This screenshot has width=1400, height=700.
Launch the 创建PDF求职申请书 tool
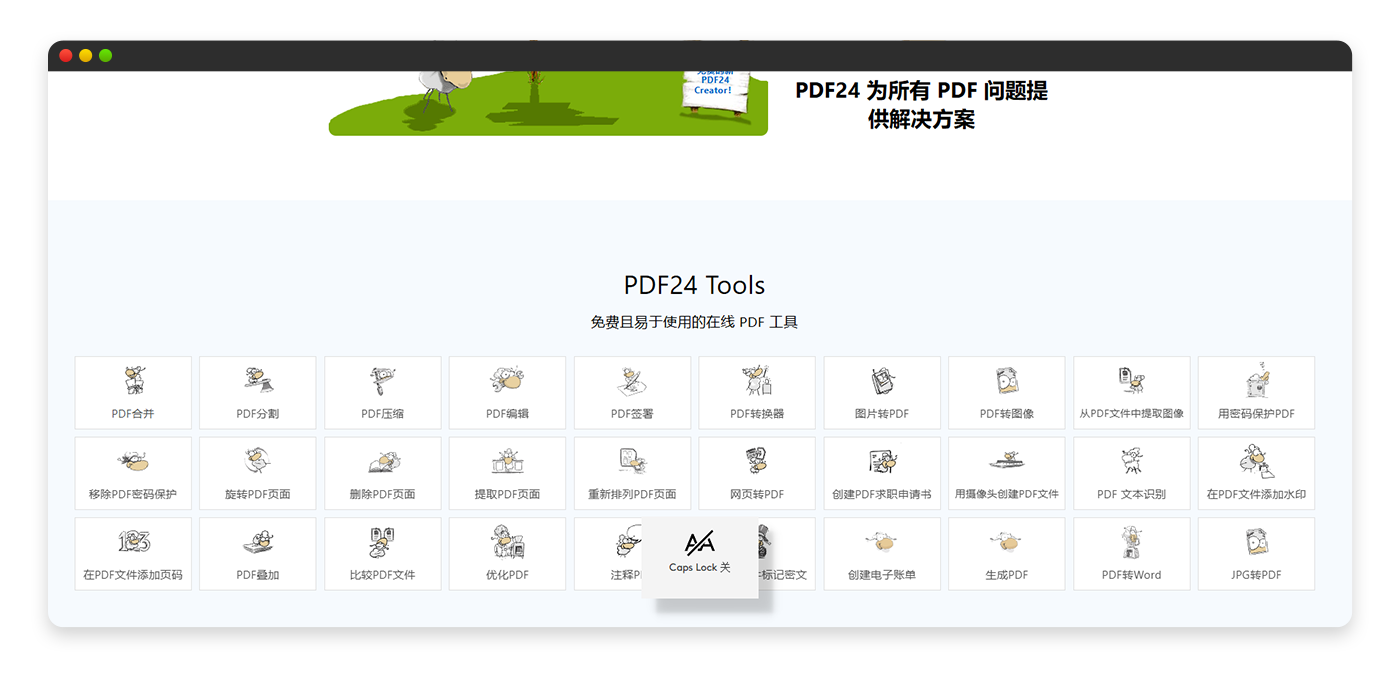[x=882, y=473]
